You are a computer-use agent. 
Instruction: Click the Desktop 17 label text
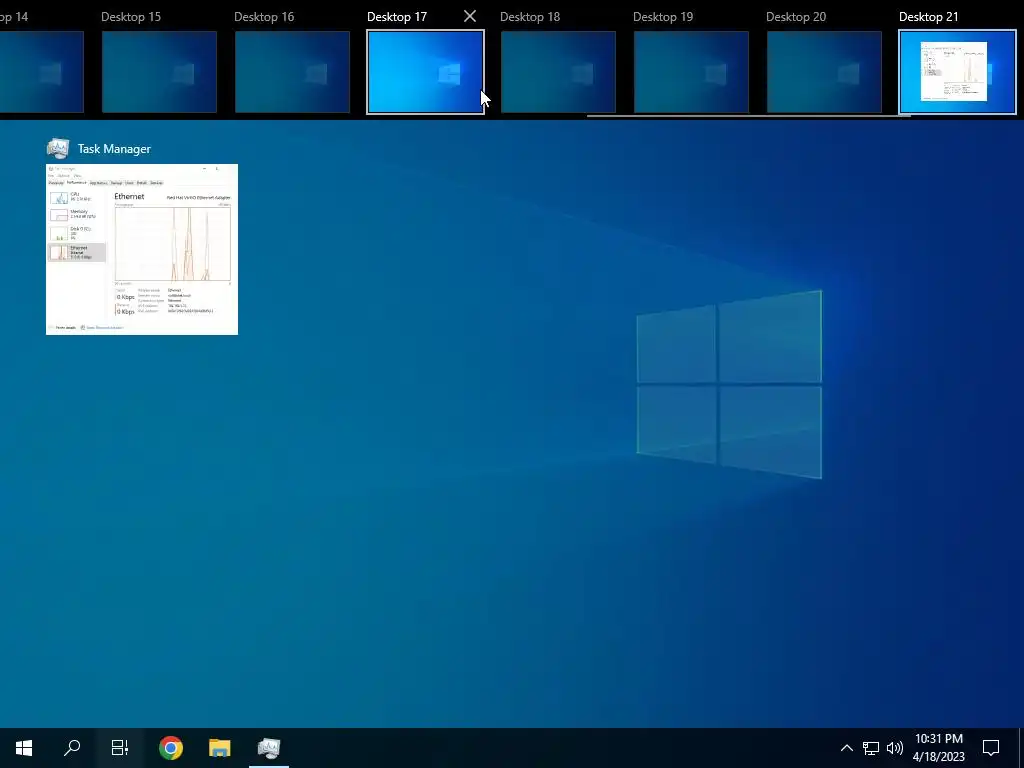click(397, 17)
